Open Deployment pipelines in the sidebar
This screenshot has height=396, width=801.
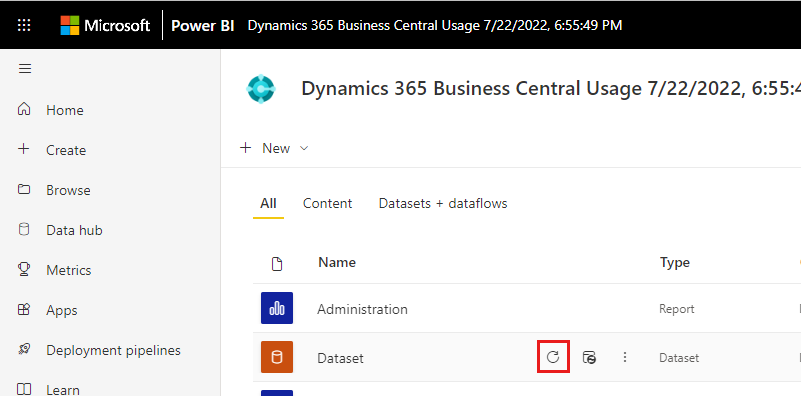113,351
